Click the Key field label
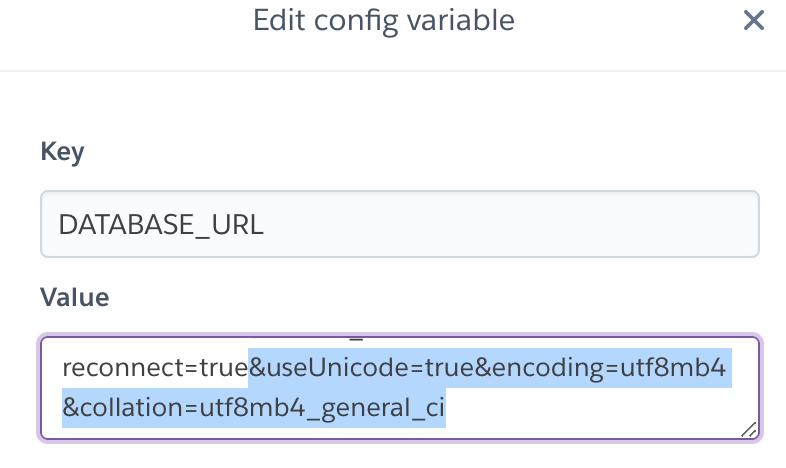The image size is (786, 468). pyautogui.click(x=62, y=152)
